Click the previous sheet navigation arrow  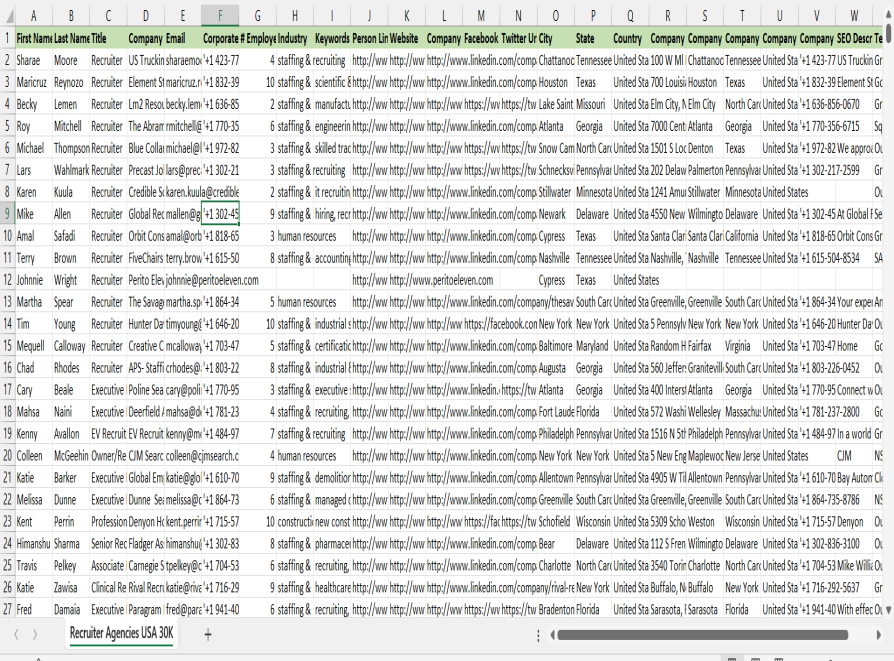(x=17, y=634)
